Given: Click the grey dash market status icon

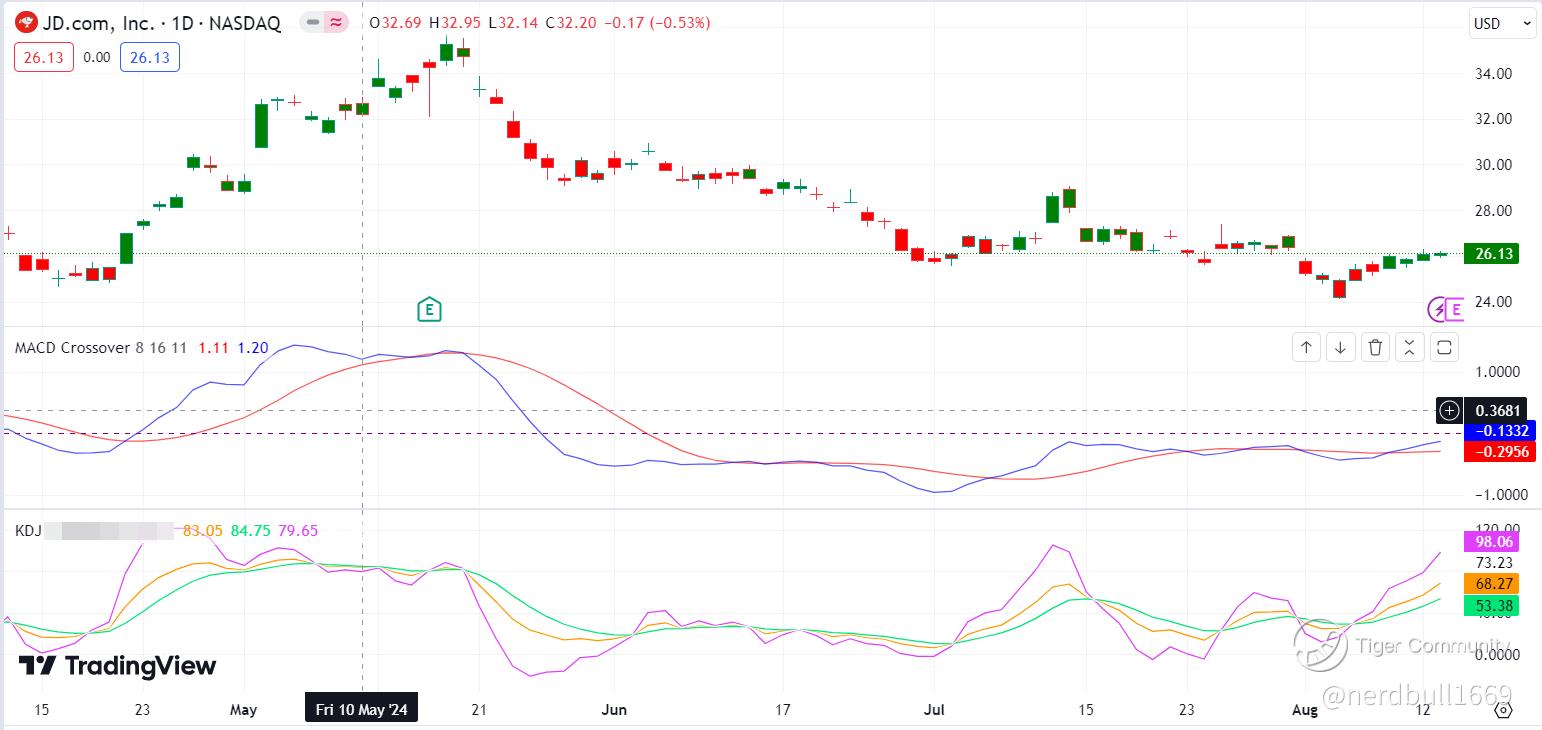Looking at the screenshot, I should [x=313, y=22].
